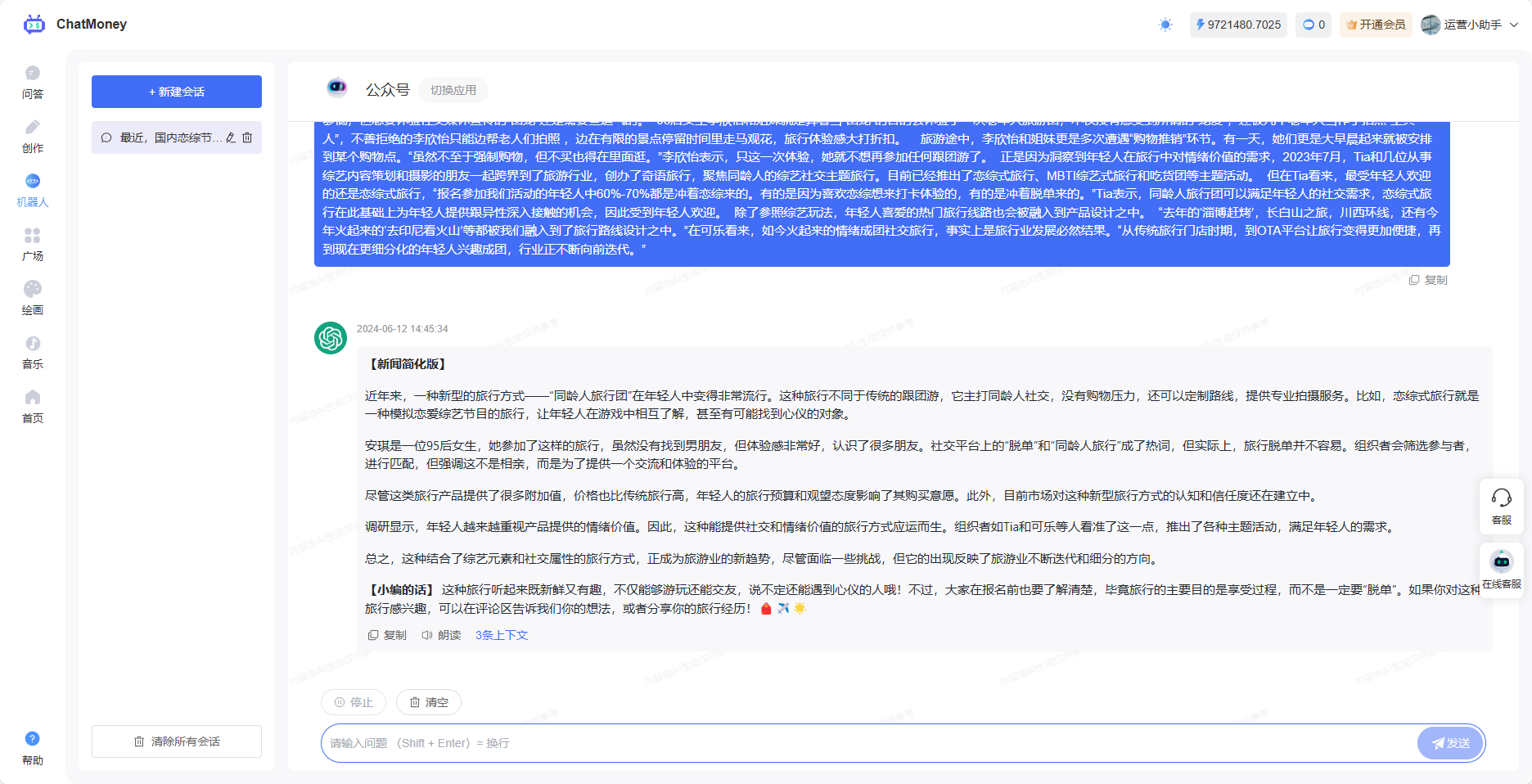The image size is (1532, 784).
Task: Click the 公众号 app avatar icon
Action: (337, 87)
